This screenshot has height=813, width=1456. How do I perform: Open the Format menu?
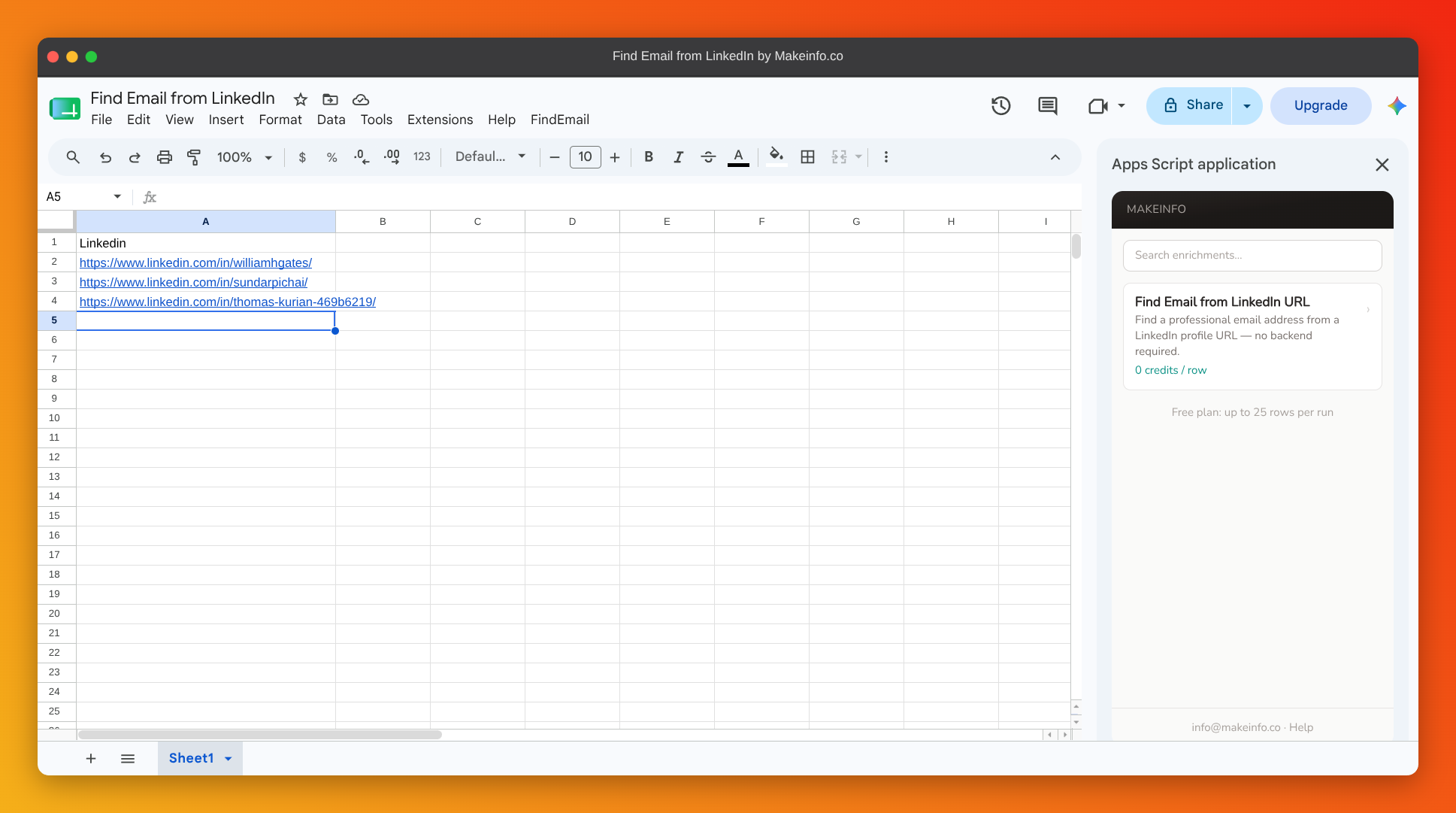280,120
